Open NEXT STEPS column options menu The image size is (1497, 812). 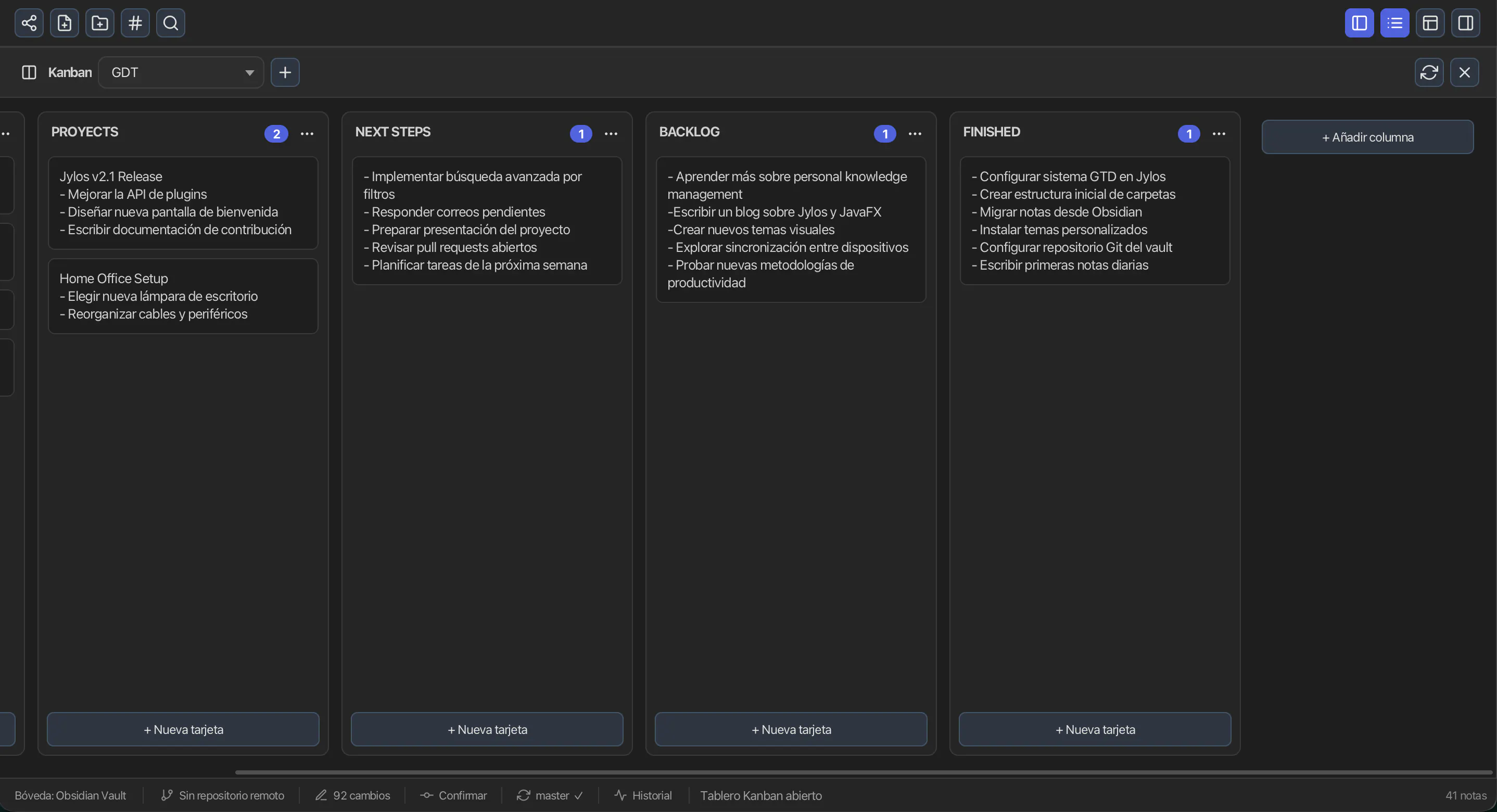[x=611, y=134]
